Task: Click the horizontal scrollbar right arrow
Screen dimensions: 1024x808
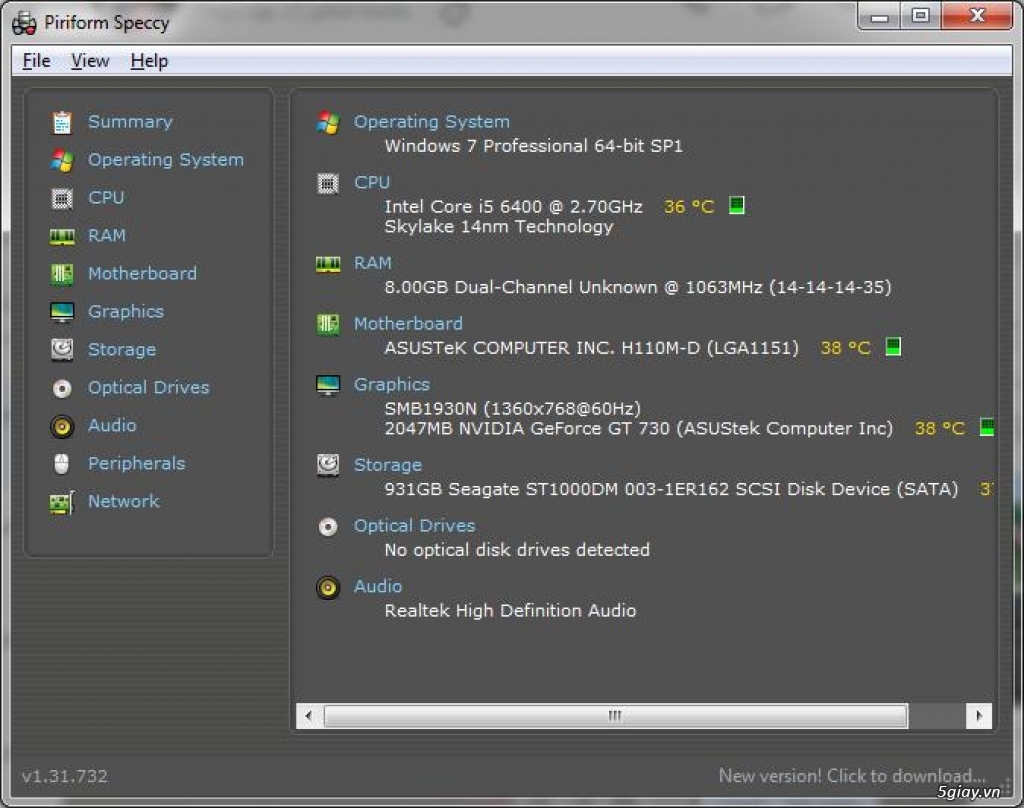Action: pyautogui.click(x=979, y=716)
